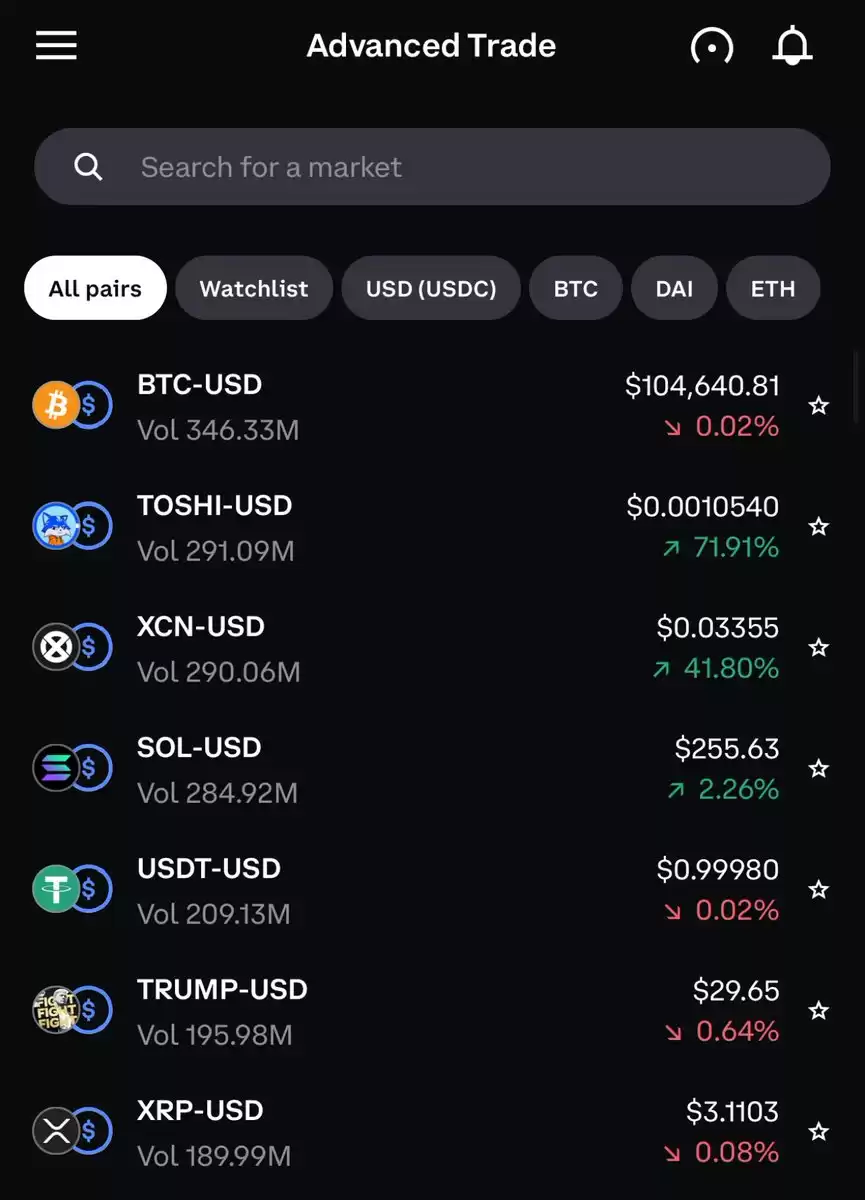Filter markets by BTC pairs
The image size is (865, 1200).
pos(576,289)
